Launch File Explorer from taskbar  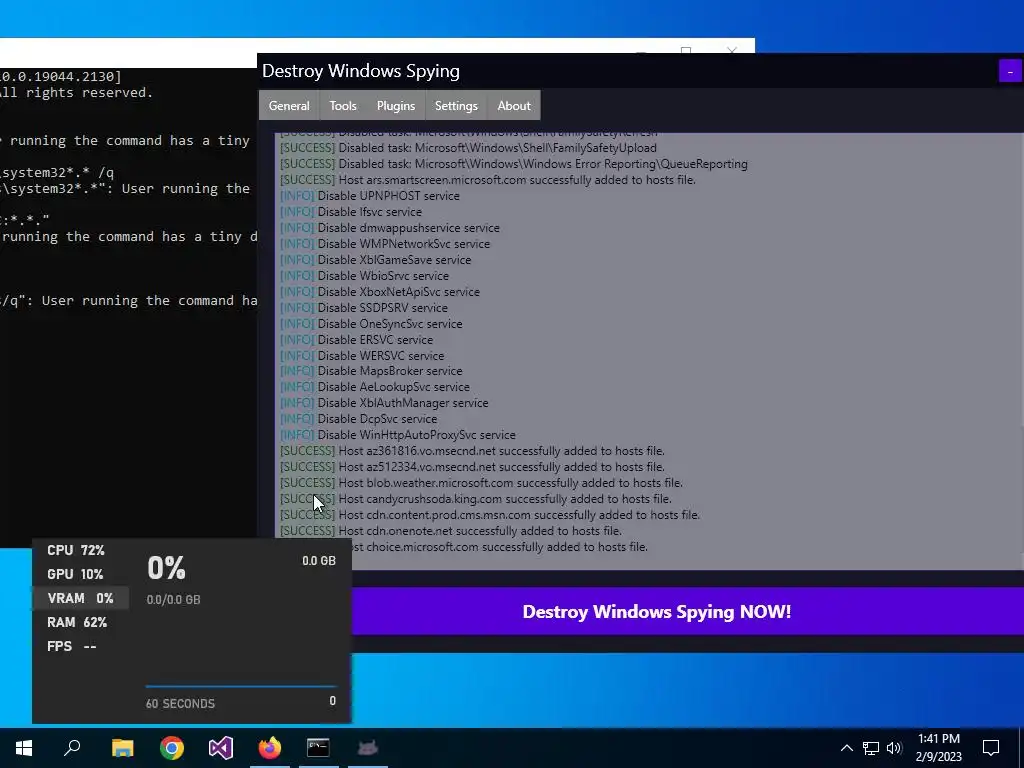[122, 748]
